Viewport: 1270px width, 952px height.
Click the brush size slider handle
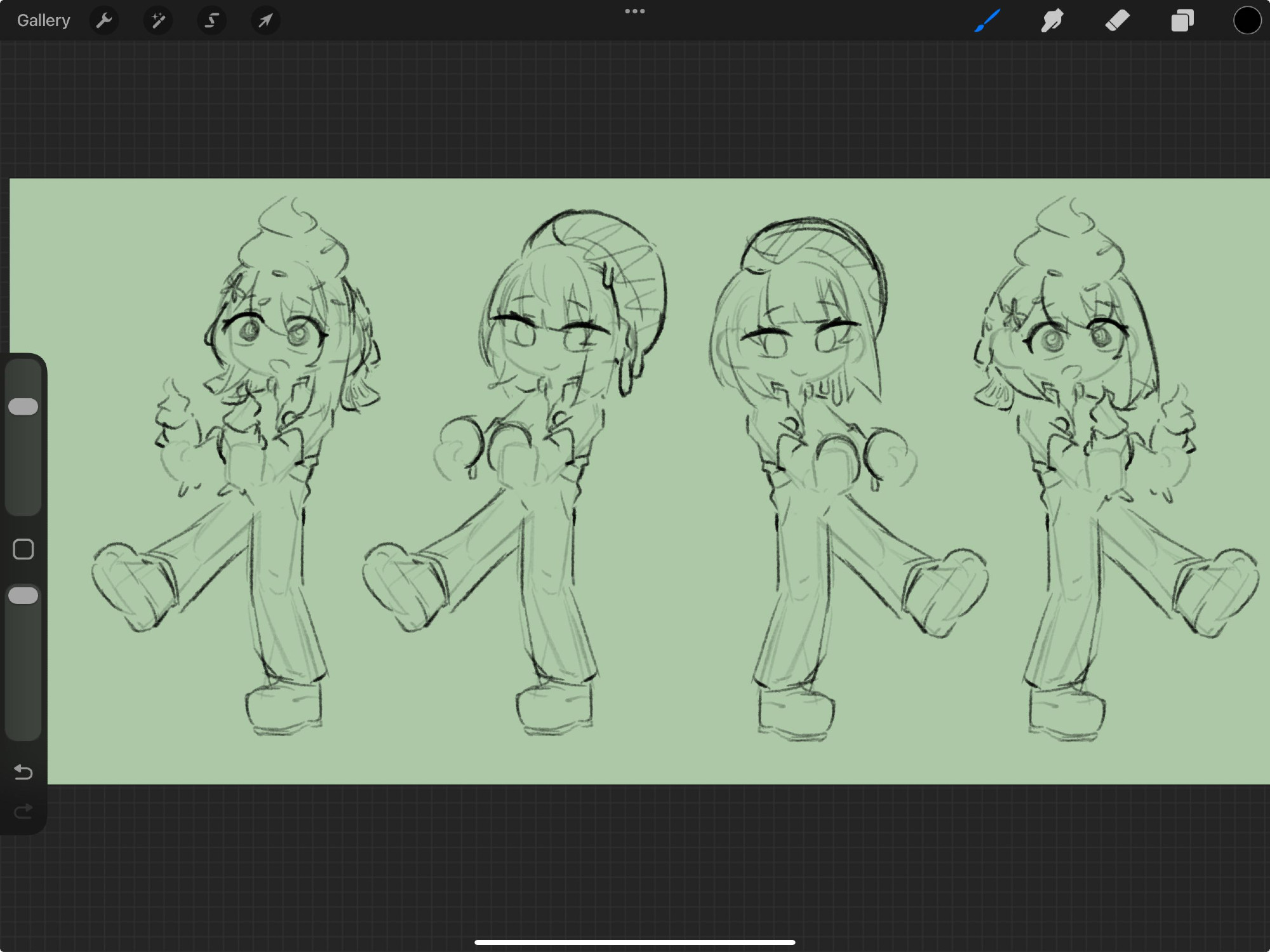[x=23, y=406]
